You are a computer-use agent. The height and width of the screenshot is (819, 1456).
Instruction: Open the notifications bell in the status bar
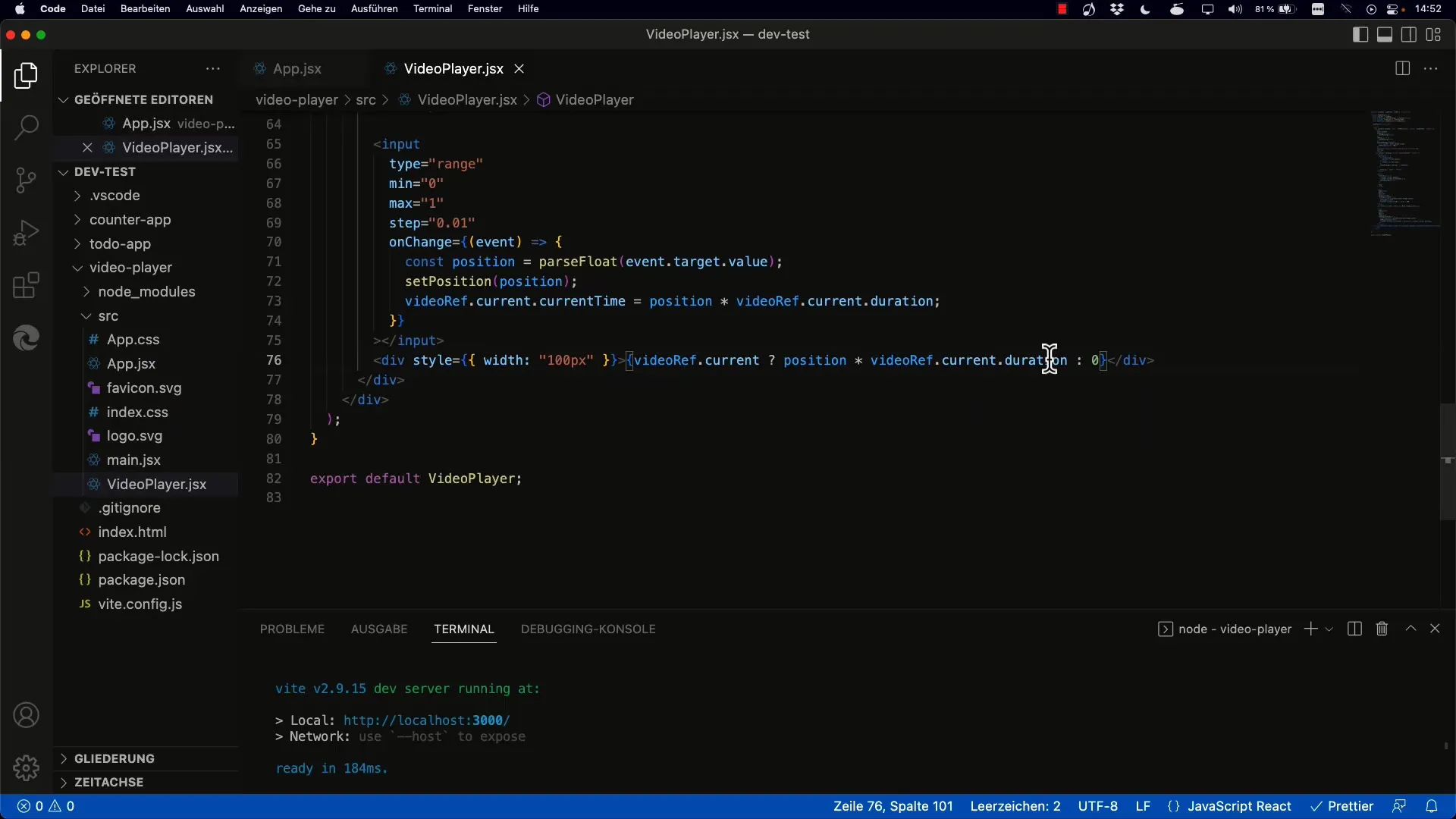[x=1432, y=806]
